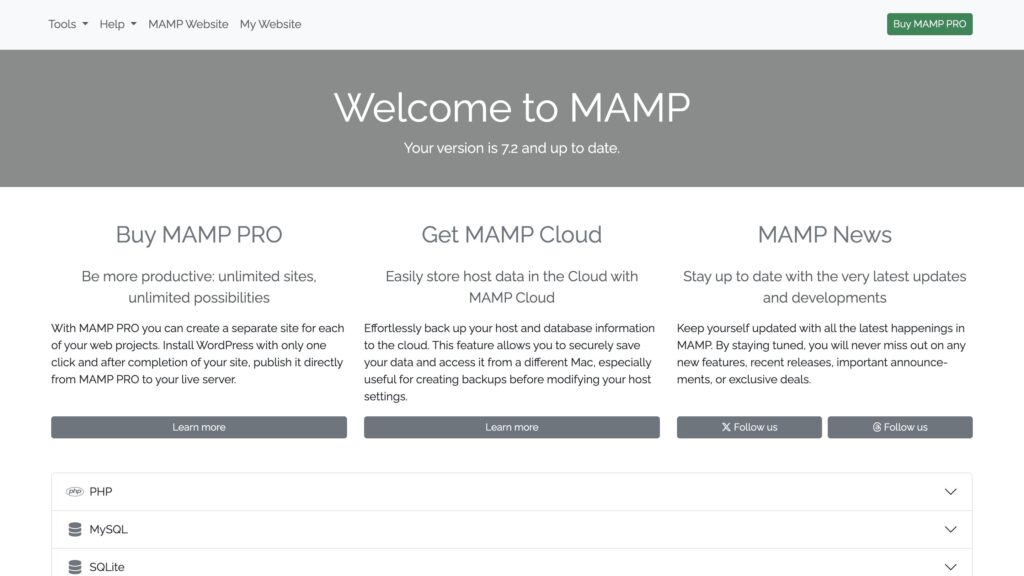Click Learn more under Buy MAMP PRO
The height and width of the screenshot is (576, 1024).
pyautogui.click(x=199, y=427)
